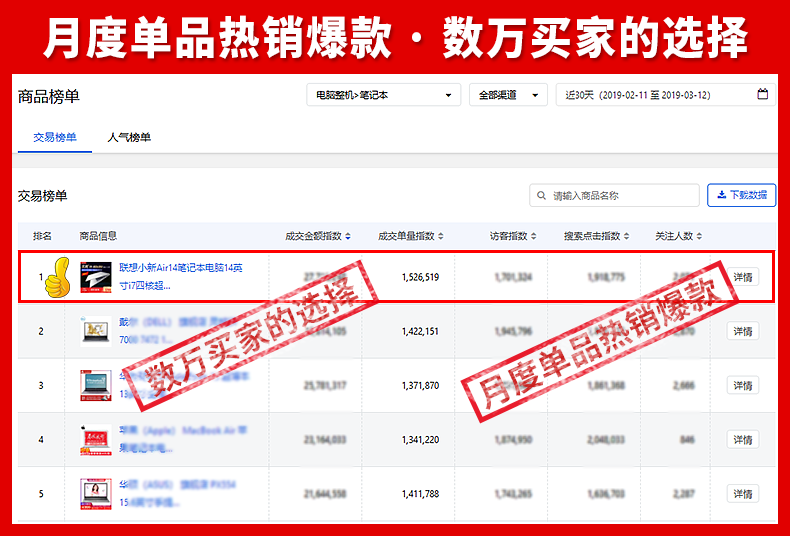
Task: Sort by 成交金额指数 column
Action: pos(318,236)
